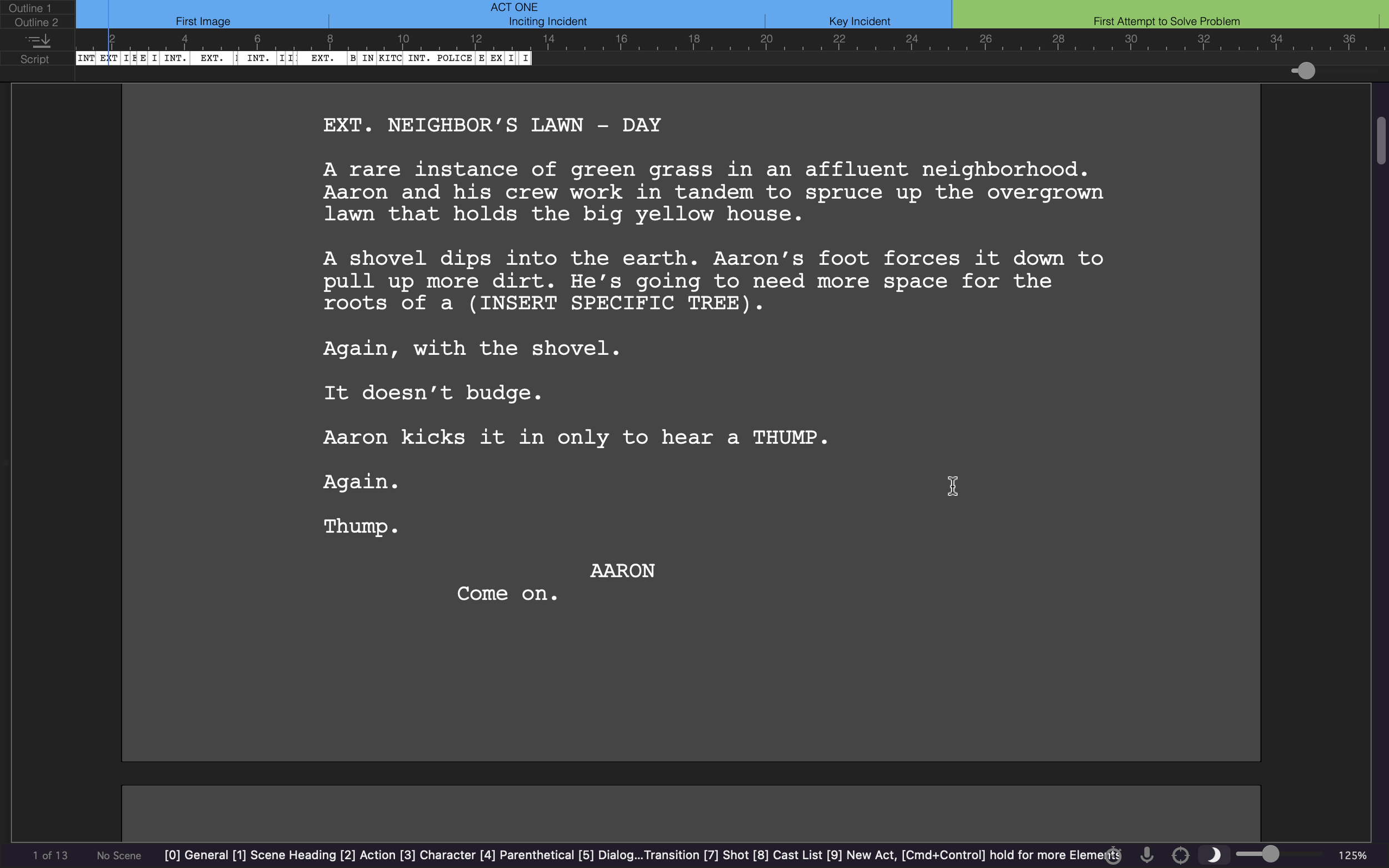
Task: Select the Key Incident outline segment
Action: point(859,21)
